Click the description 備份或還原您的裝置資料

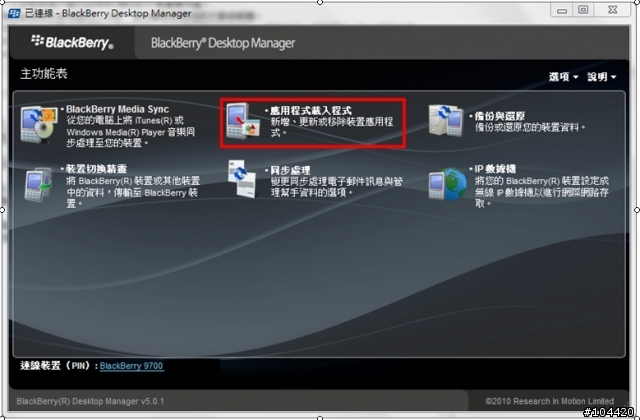pos(530,128)
